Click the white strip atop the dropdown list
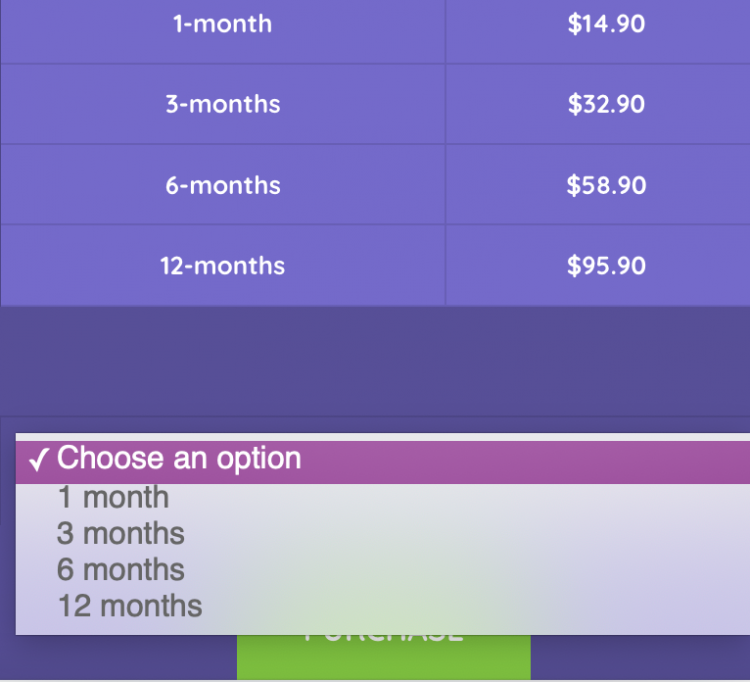Image resolution: width=750 pixels, height=682 pixels. [x=380, y=437]
